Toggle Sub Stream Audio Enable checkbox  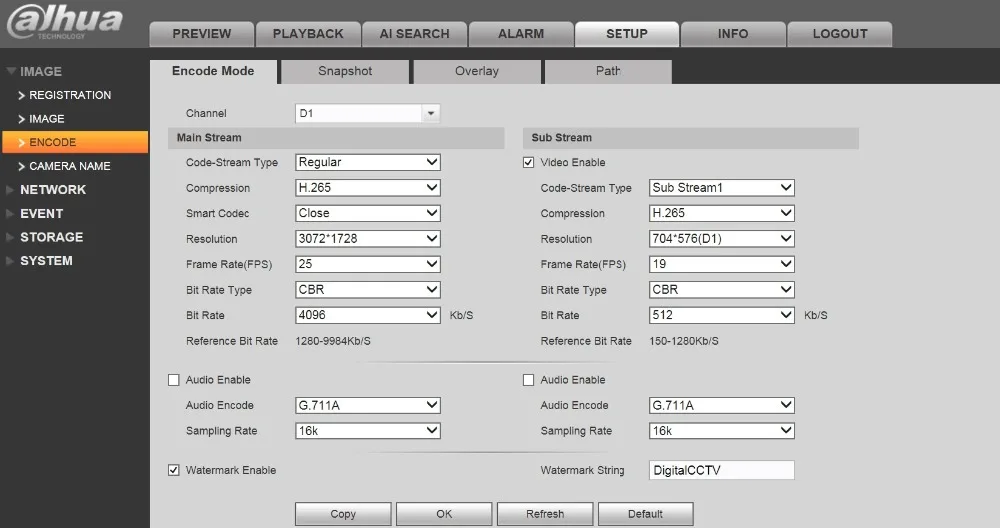(x=528, y=380)
